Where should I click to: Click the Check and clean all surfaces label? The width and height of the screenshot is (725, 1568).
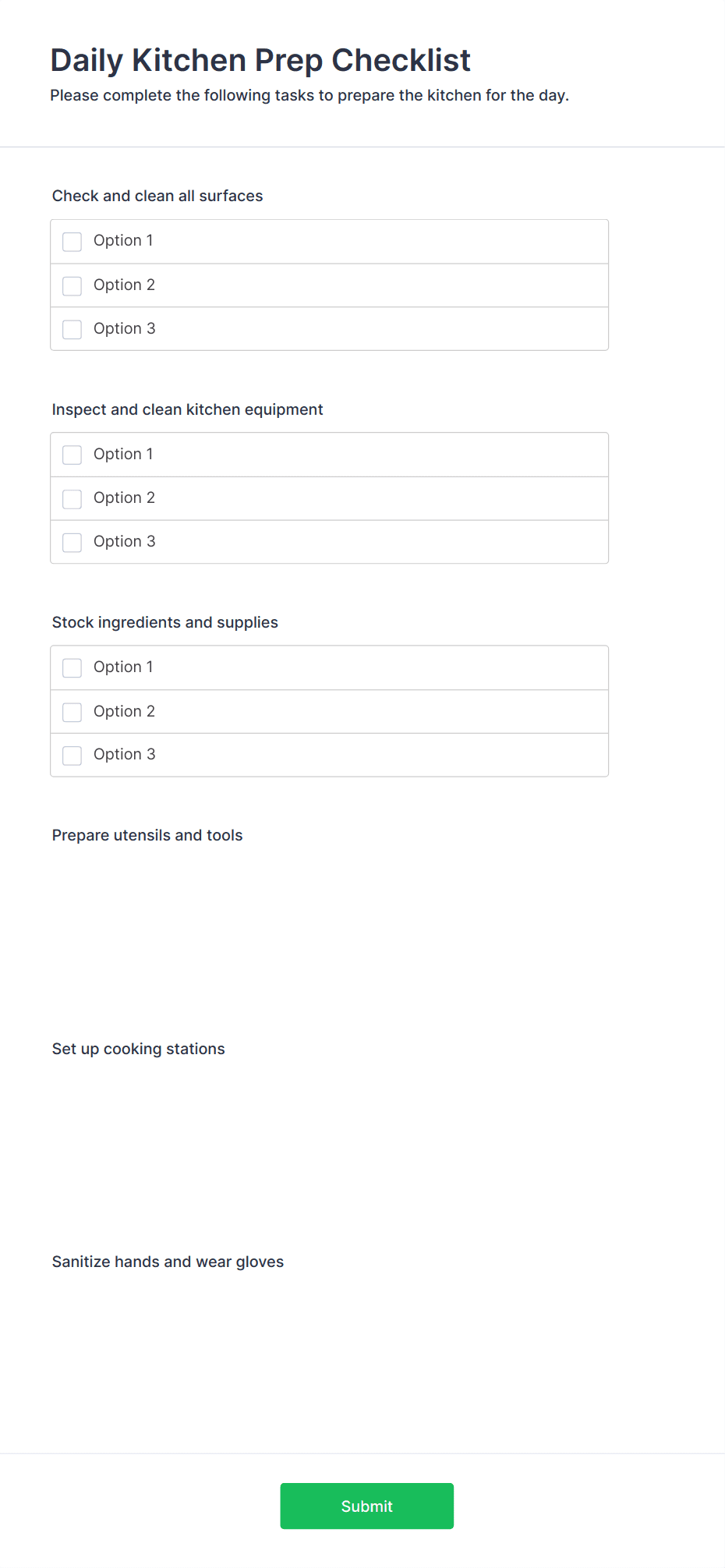[157, 196]
